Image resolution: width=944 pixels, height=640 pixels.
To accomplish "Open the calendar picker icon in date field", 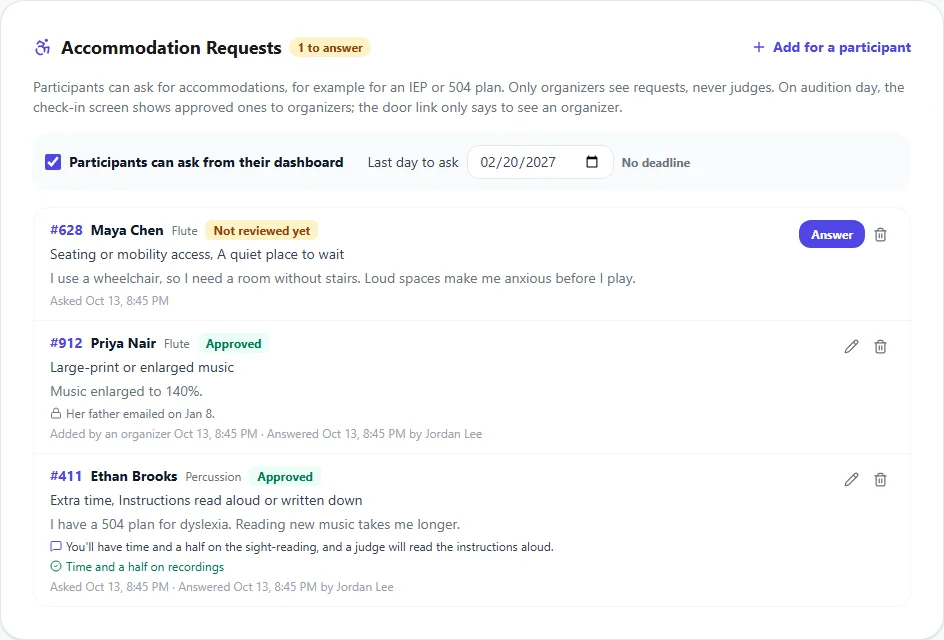I will (592, 162).
